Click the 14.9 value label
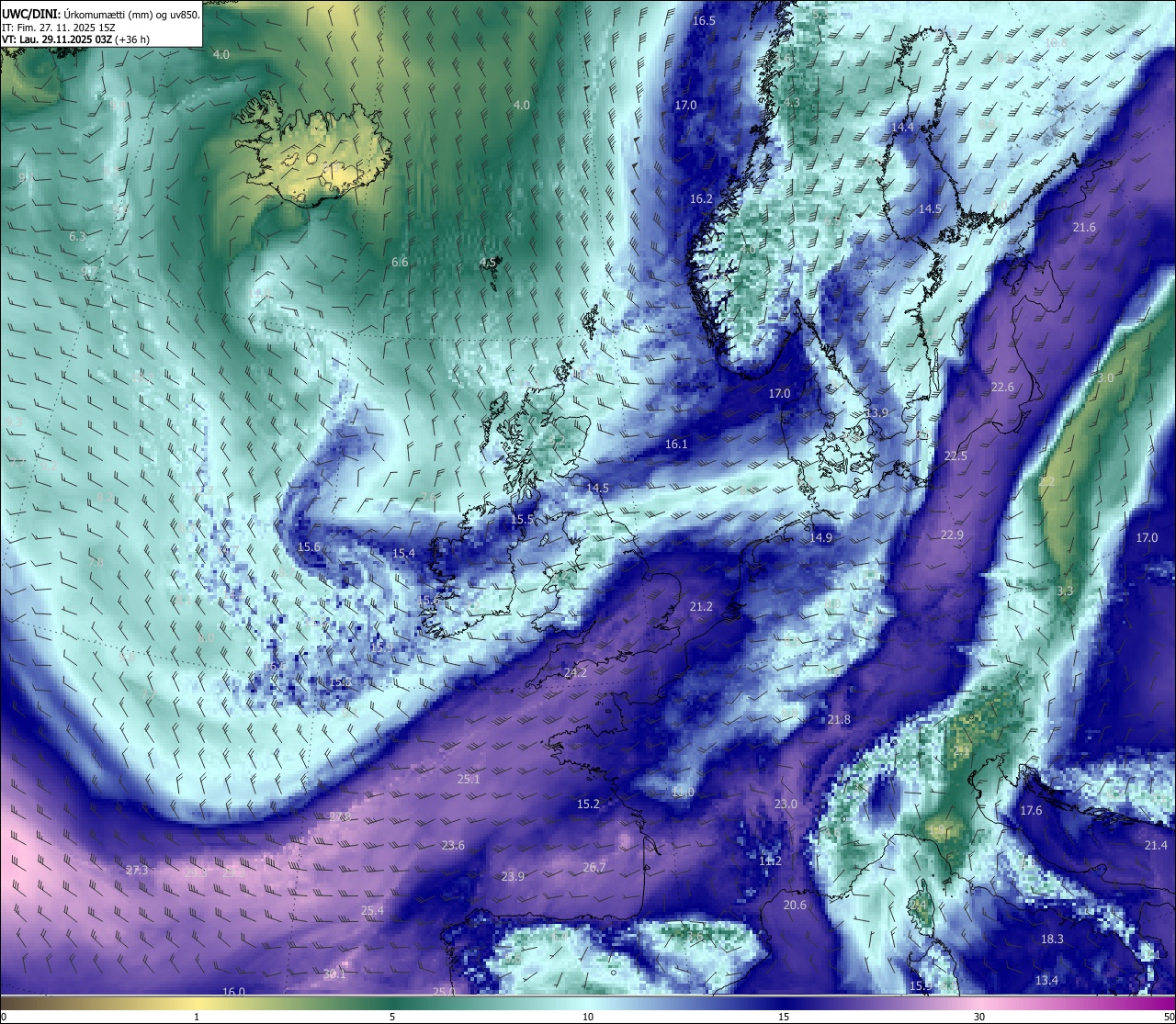The image size is (1176, 1024). pos(820,538)
